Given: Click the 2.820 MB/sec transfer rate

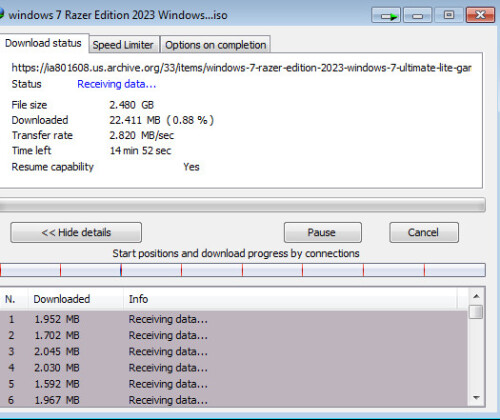Looking at the screenshot, I should (x=142, y=135).
